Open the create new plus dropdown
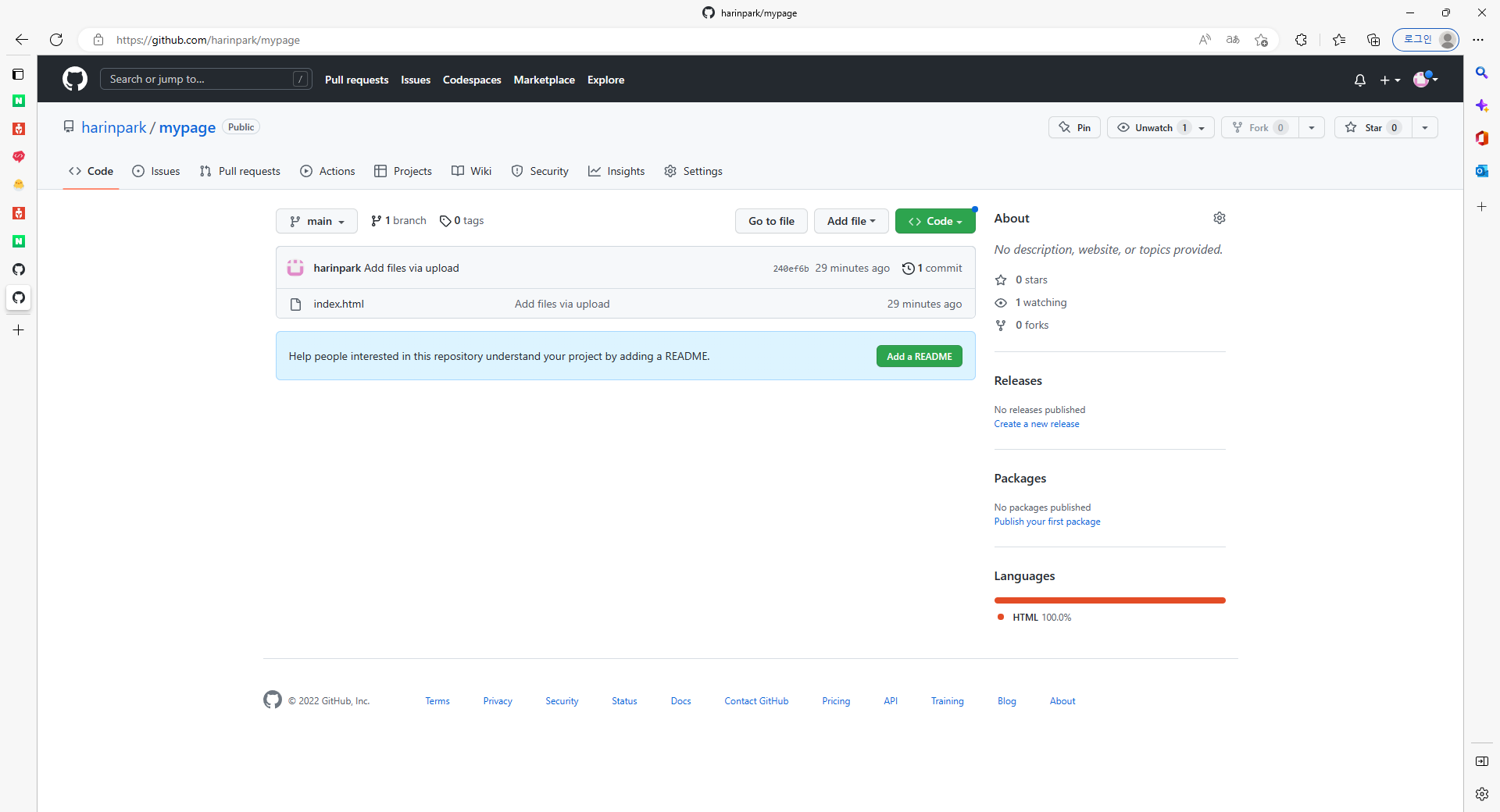Screen dimensions: 1500x812 1390,80
